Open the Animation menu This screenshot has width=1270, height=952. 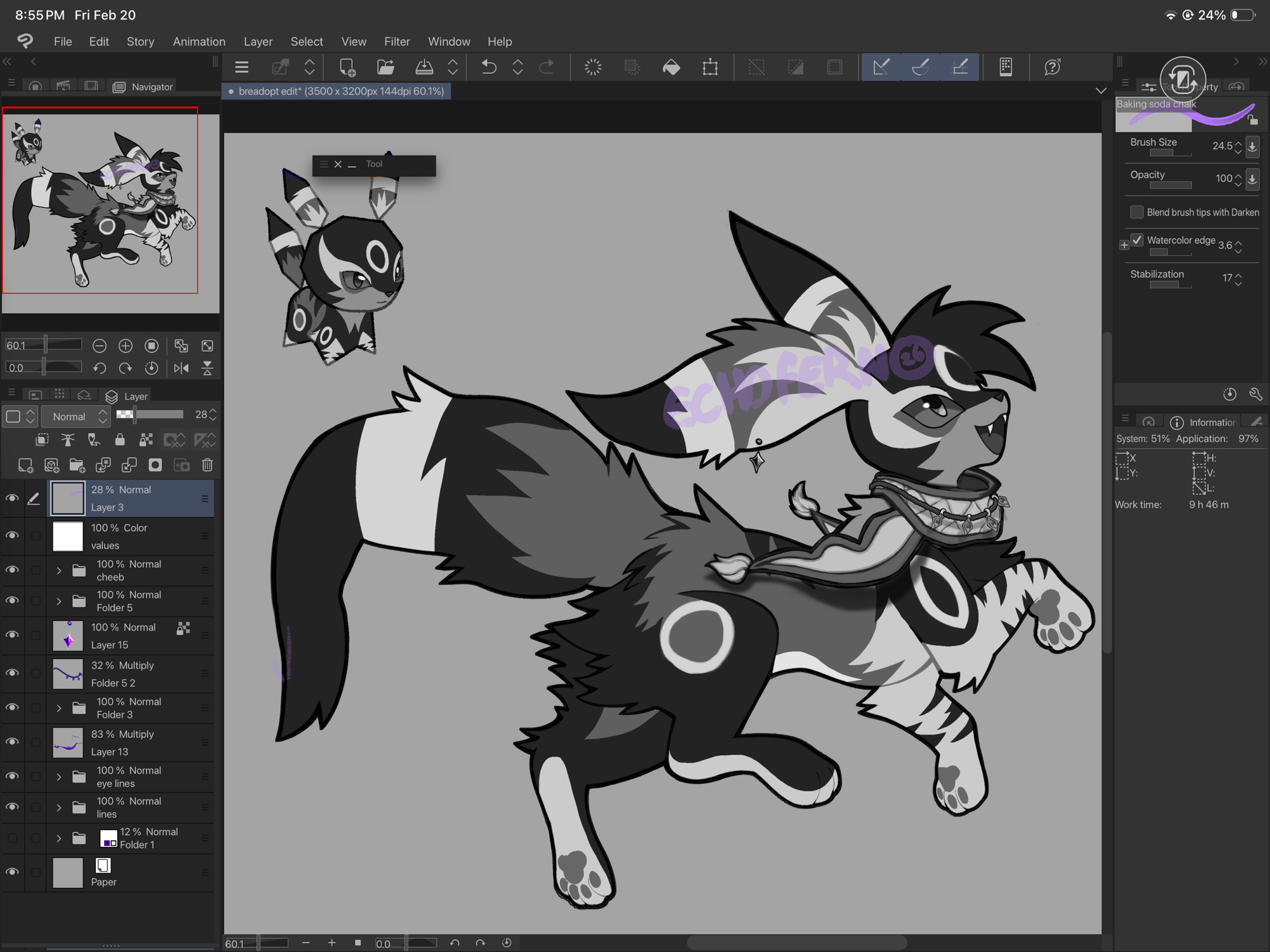point(199,41)
